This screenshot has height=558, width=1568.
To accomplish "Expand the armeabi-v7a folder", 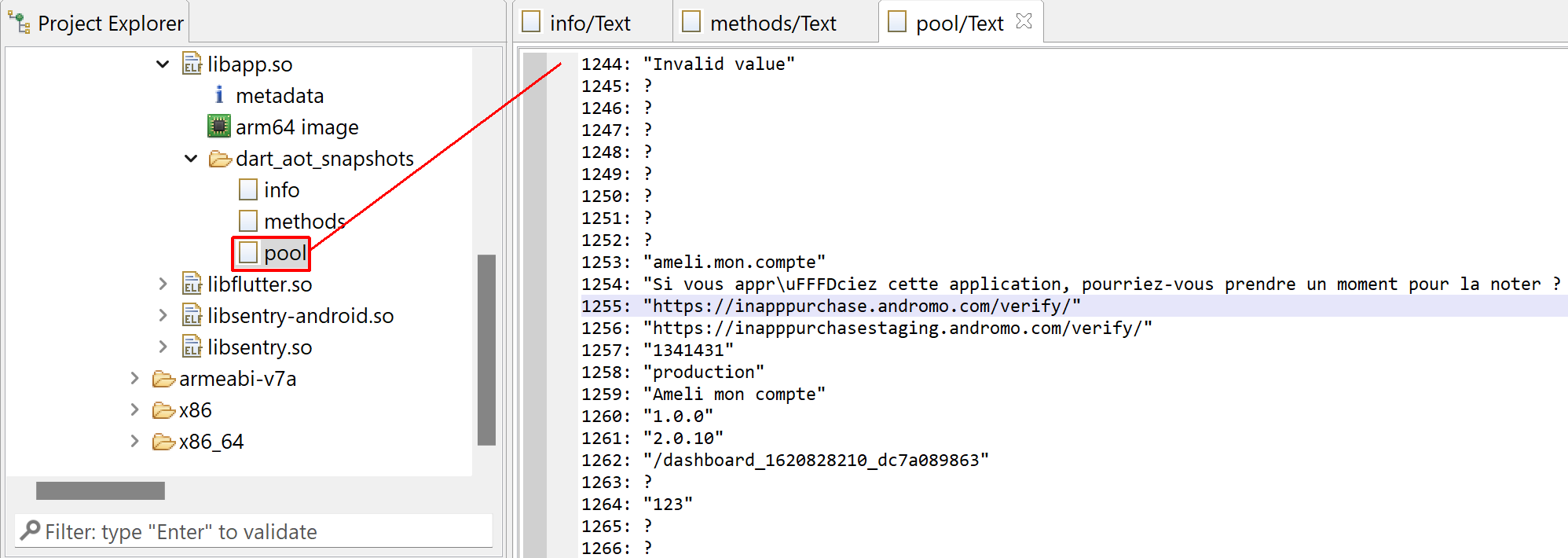I will click(x=134, y=378).
